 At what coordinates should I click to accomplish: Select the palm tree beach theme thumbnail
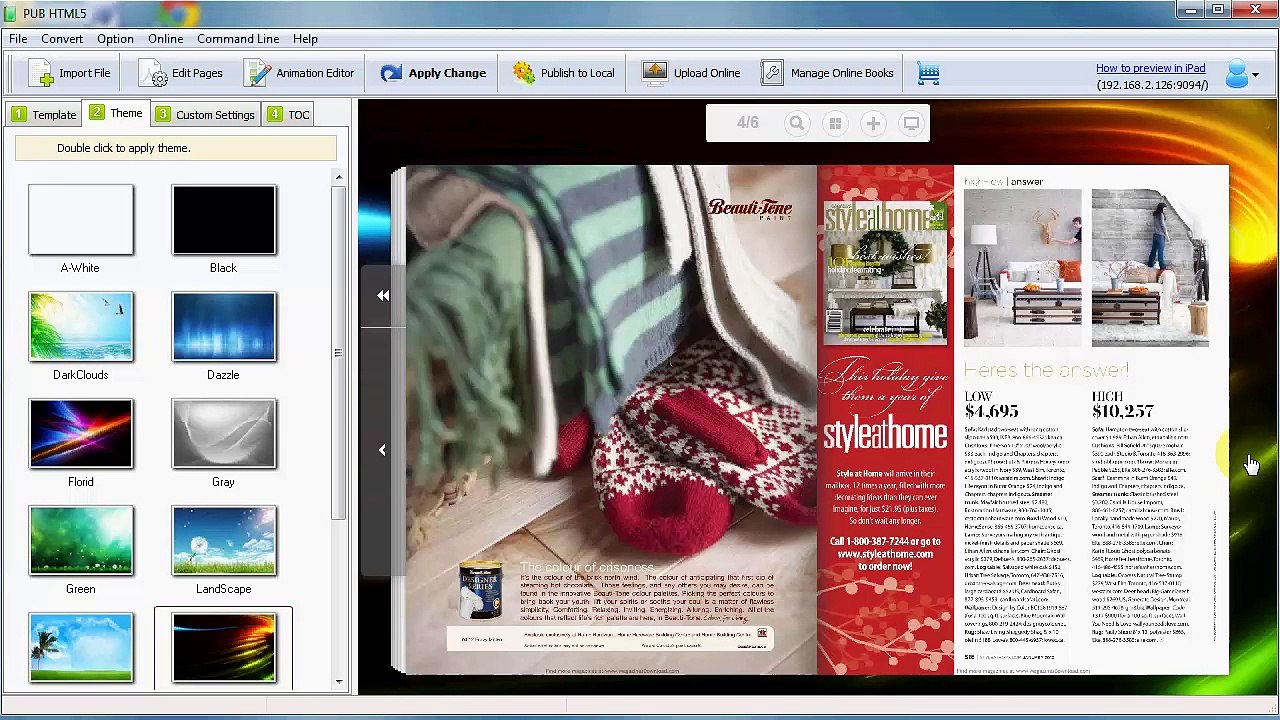(80, 647)
